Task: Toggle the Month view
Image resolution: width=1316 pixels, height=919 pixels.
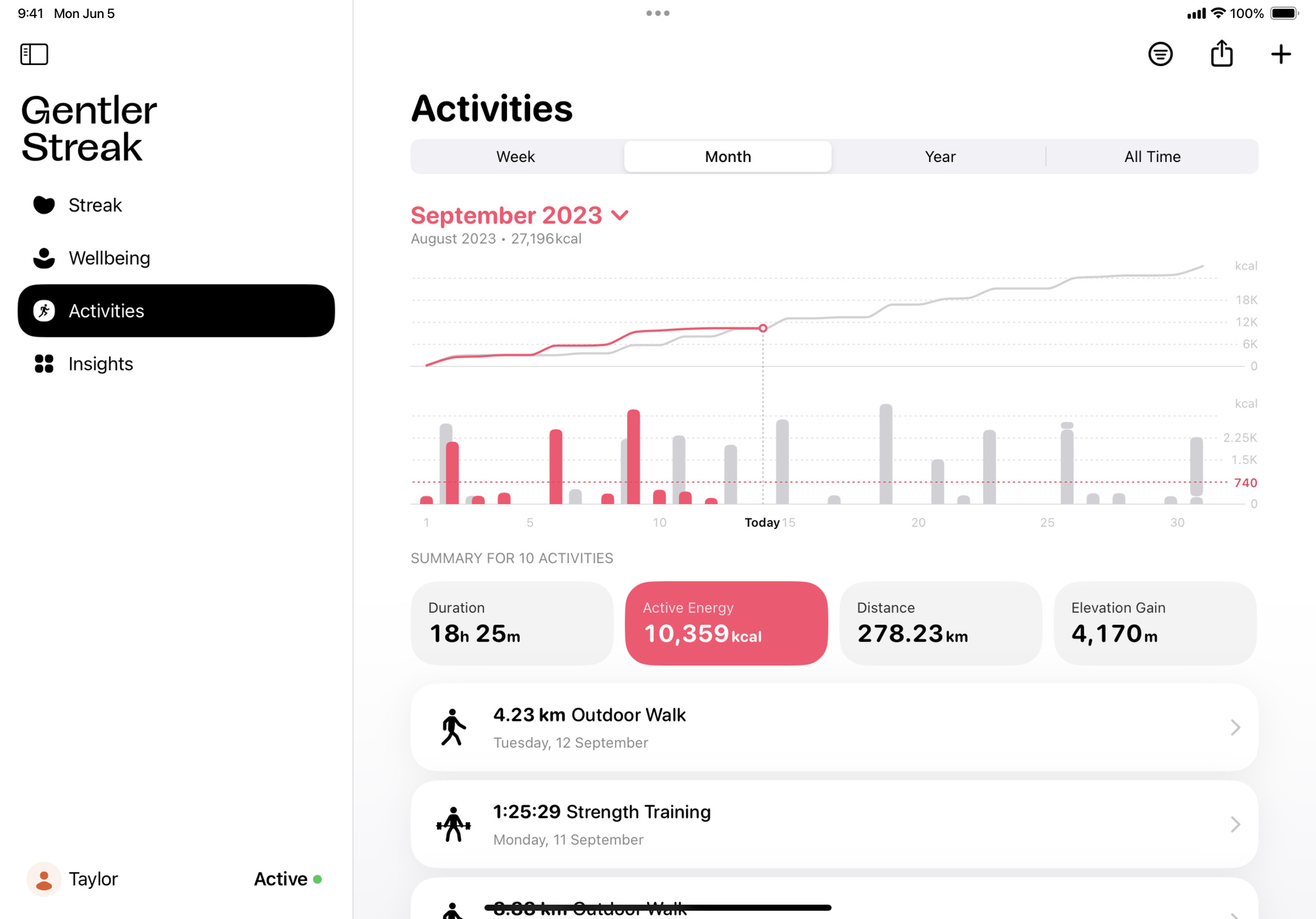Action: (x=728, y=155)
